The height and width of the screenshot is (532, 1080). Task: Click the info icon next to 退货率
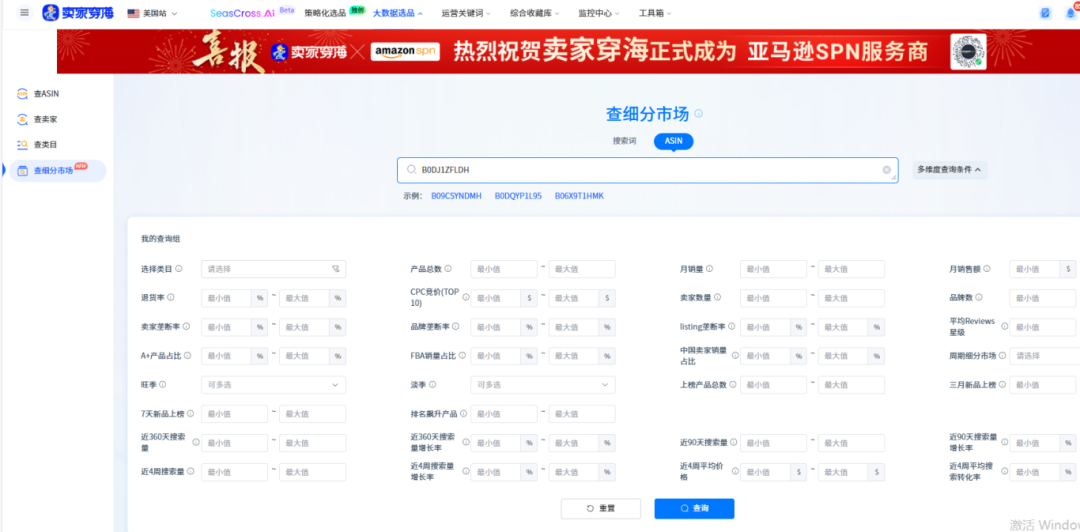click(172, 298)
